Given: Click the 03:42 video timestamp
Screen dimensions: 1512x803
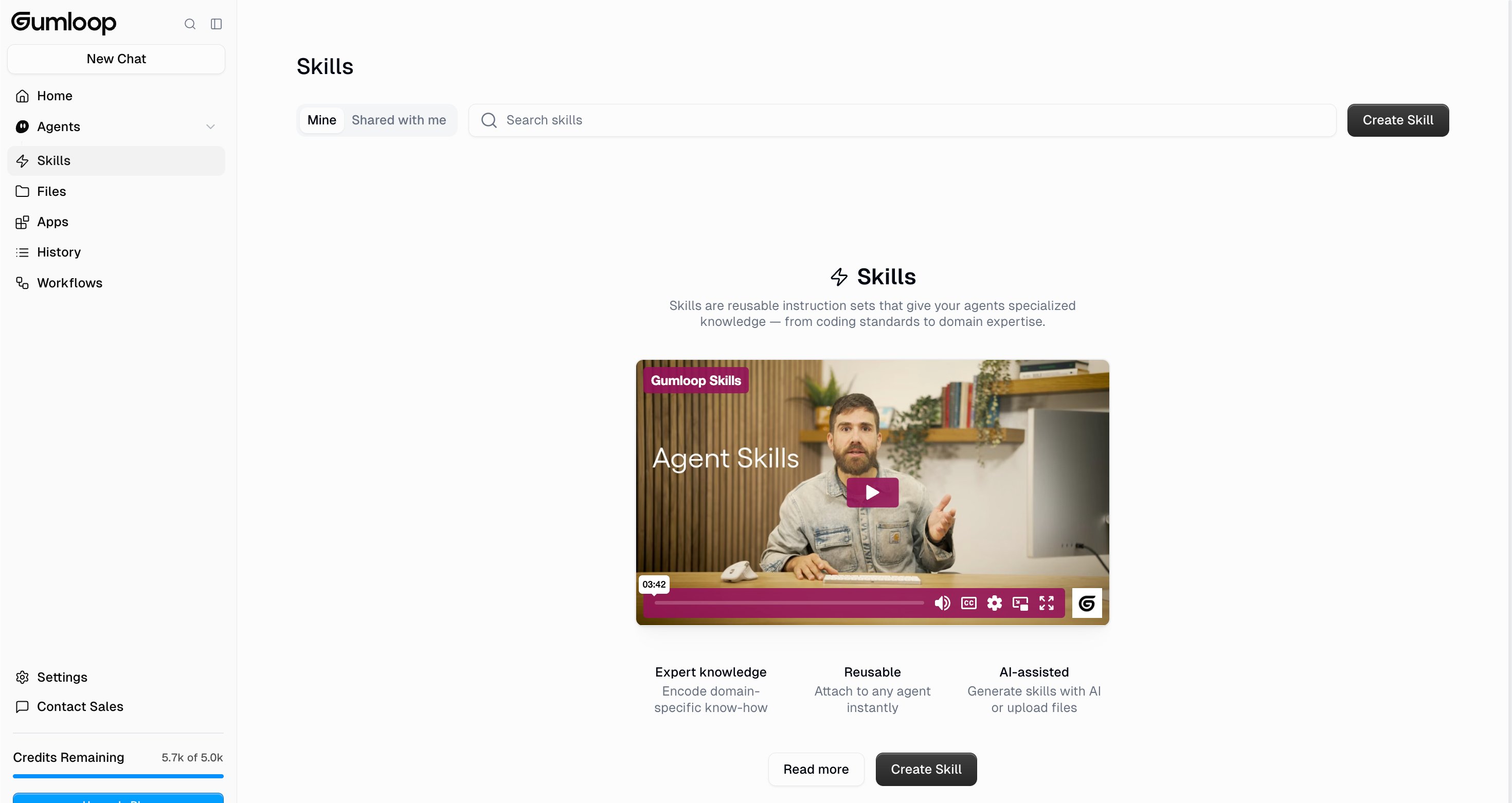Looking at the screenshot, I should tap(653, 584).
